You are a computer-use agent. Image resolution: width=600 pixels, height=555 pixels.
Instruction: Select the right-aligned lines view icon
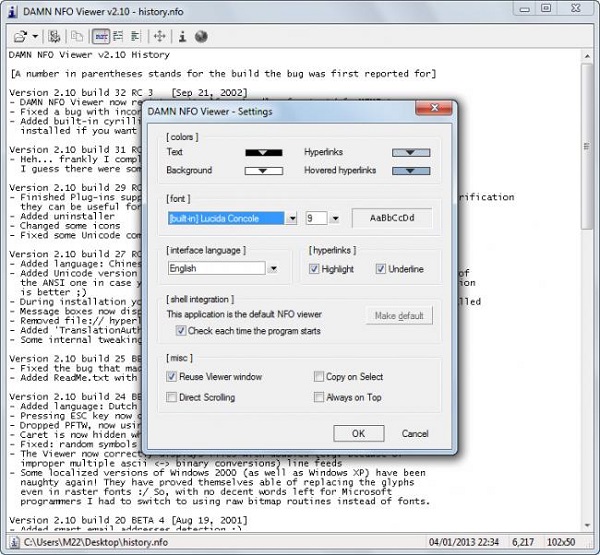click(x=135, y=36)
